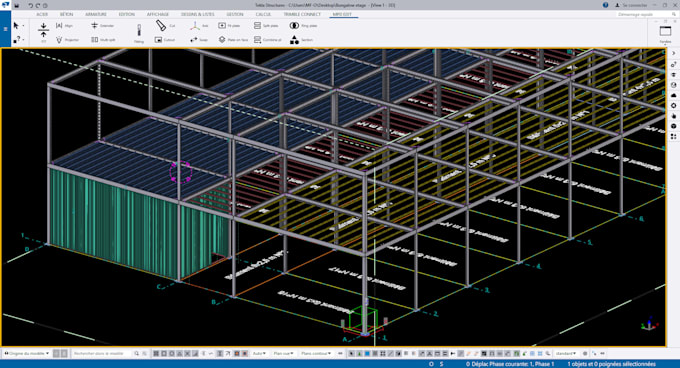680x368 pixels.
Task: Open the ACIER ribbon tab
Action: click(42, 14)
